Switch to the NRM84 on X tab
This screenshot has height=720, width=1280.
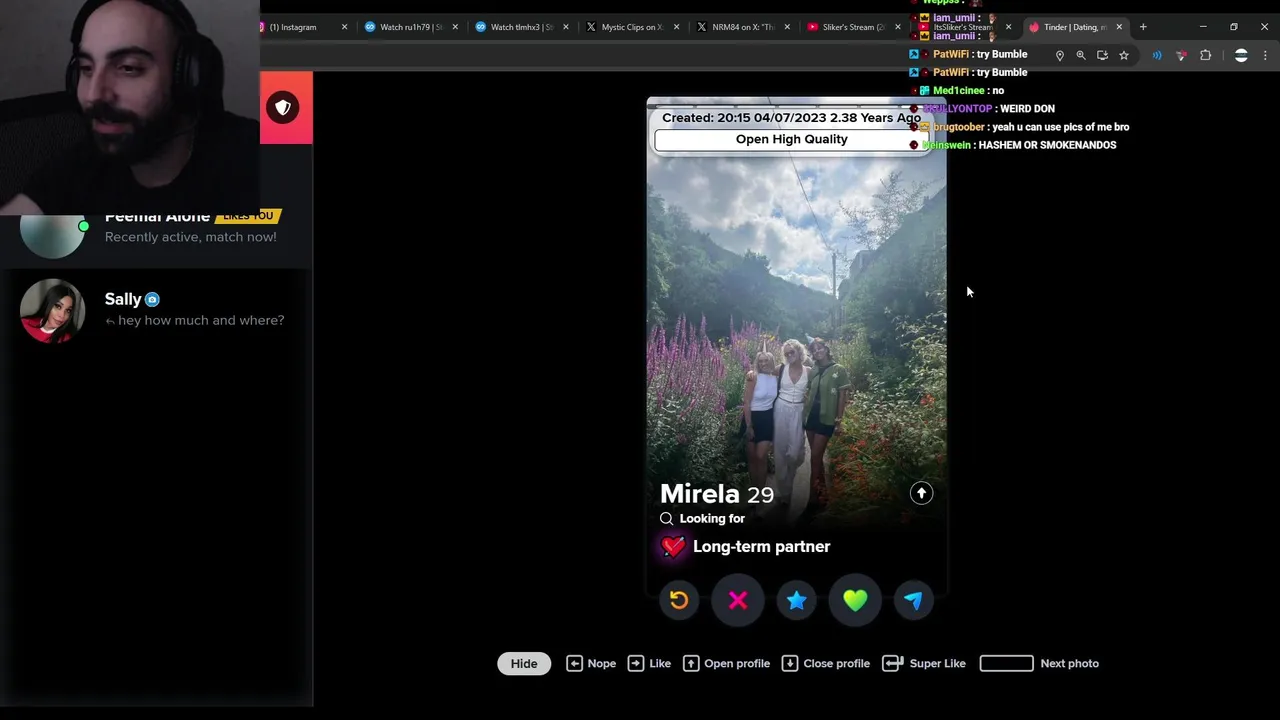(x=742, y=27)
